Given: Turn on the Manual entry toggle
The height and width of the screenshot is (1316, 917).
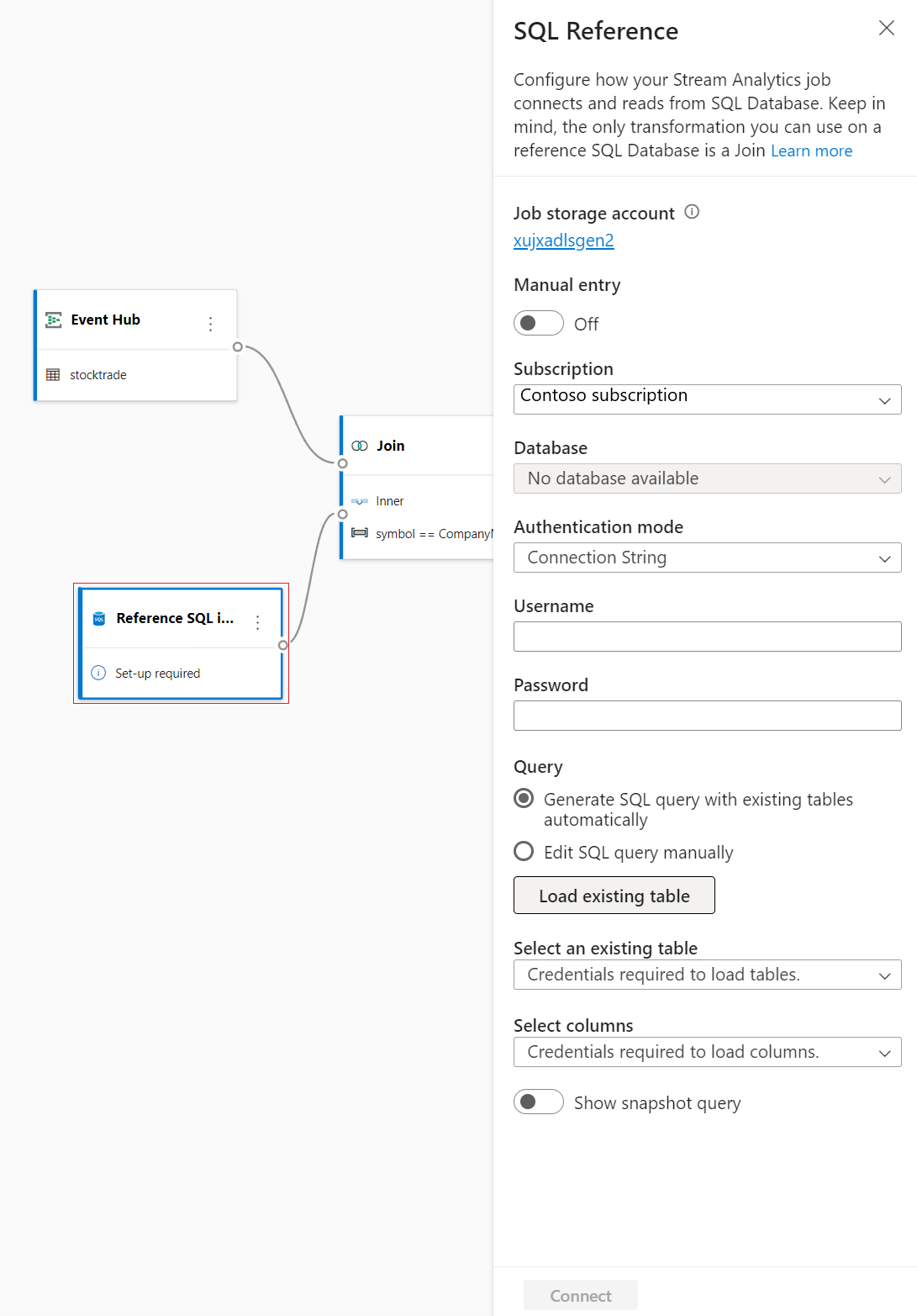Looking at the screenshot, I should (538, 322).
